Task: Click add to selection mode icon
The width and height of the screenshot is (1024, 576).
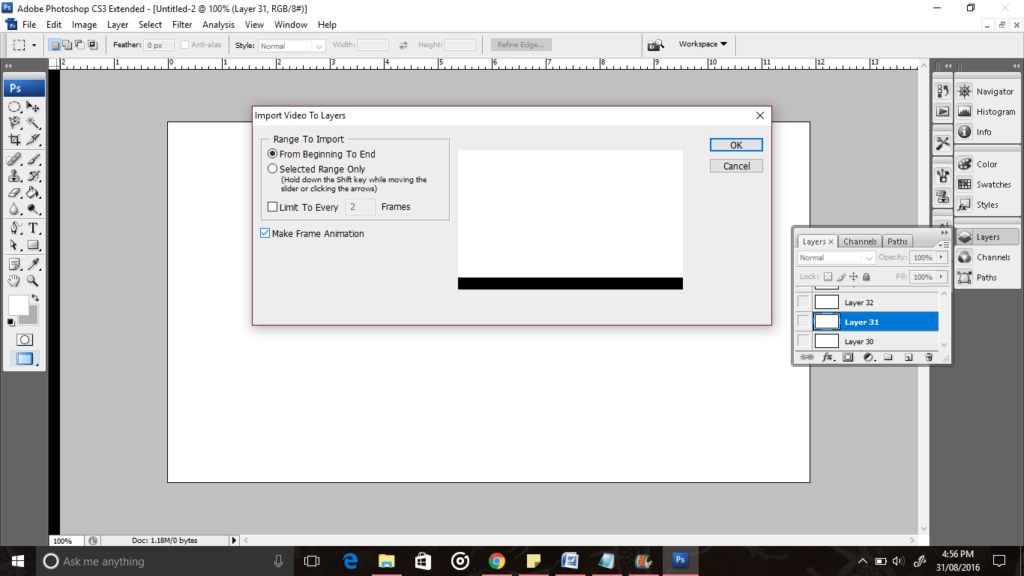Action: (67, 44)
